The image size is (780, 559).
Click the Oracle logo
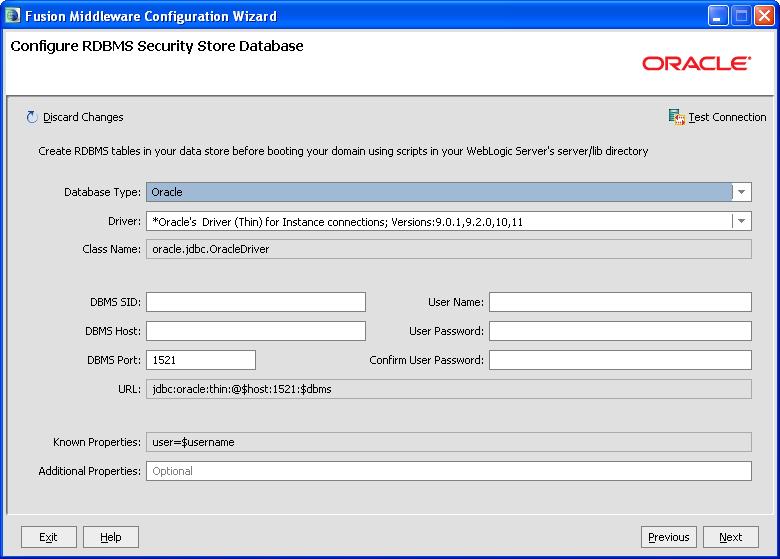pyautogui.click(x=696, y=63)
